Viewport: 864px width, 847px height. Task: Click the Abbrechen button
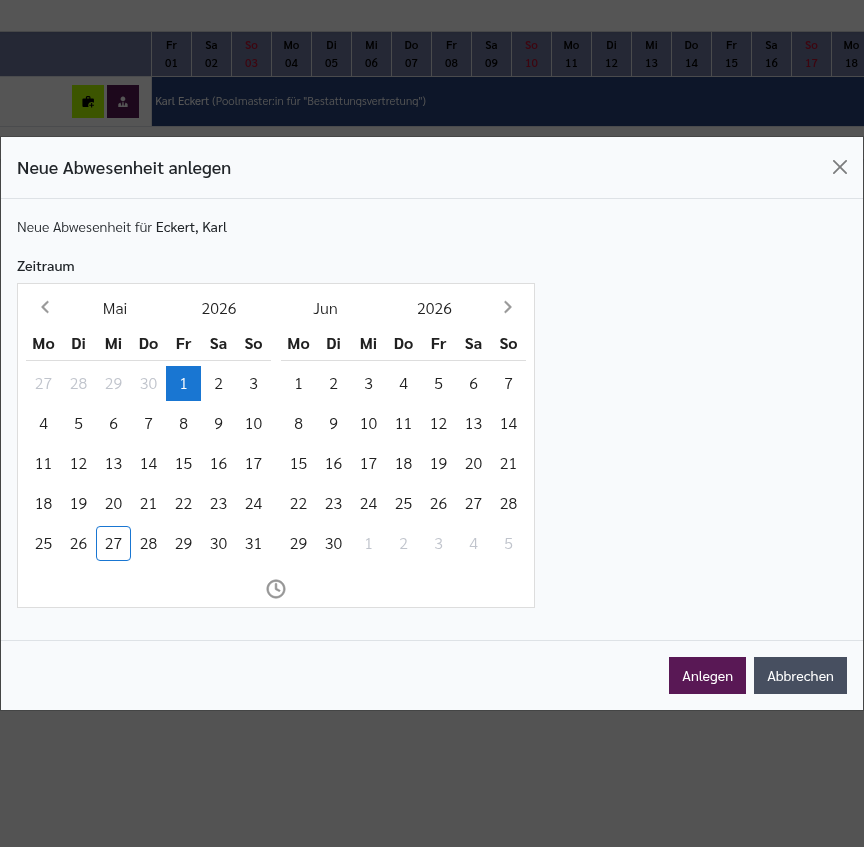click(800, 676)
